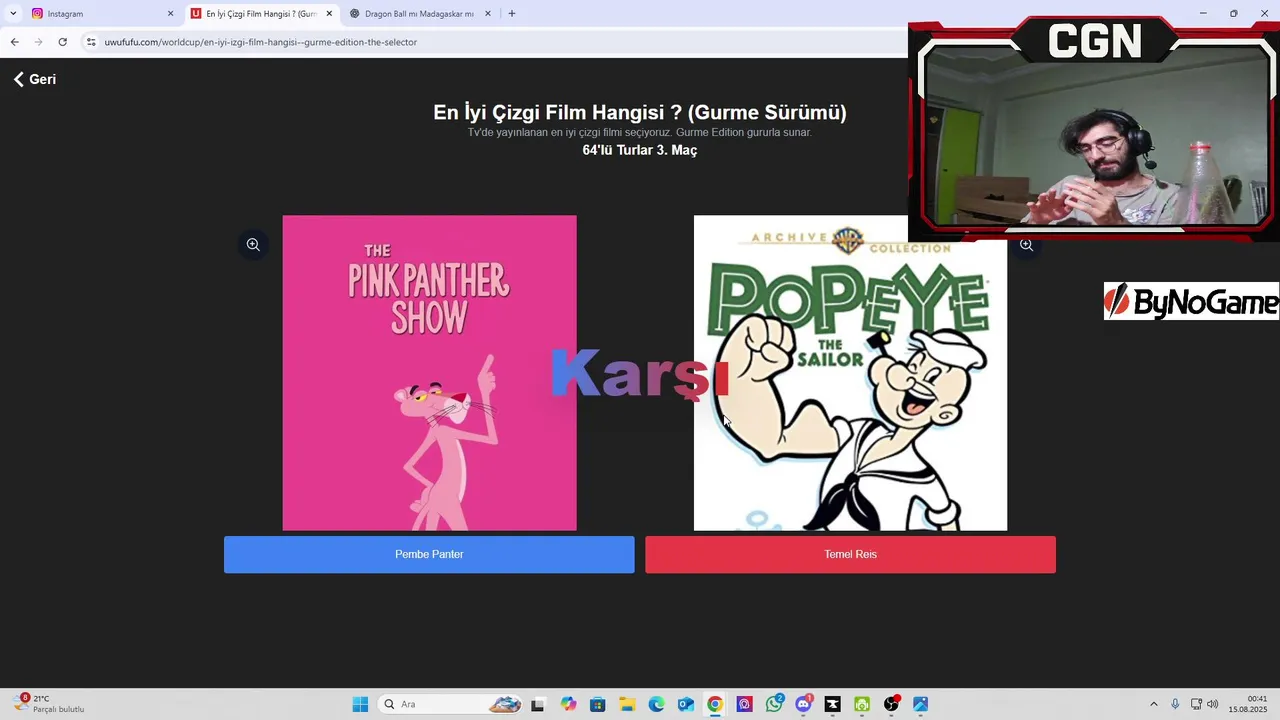Close the Dragon Ball mı Madagaskar tab

point(488,14)
